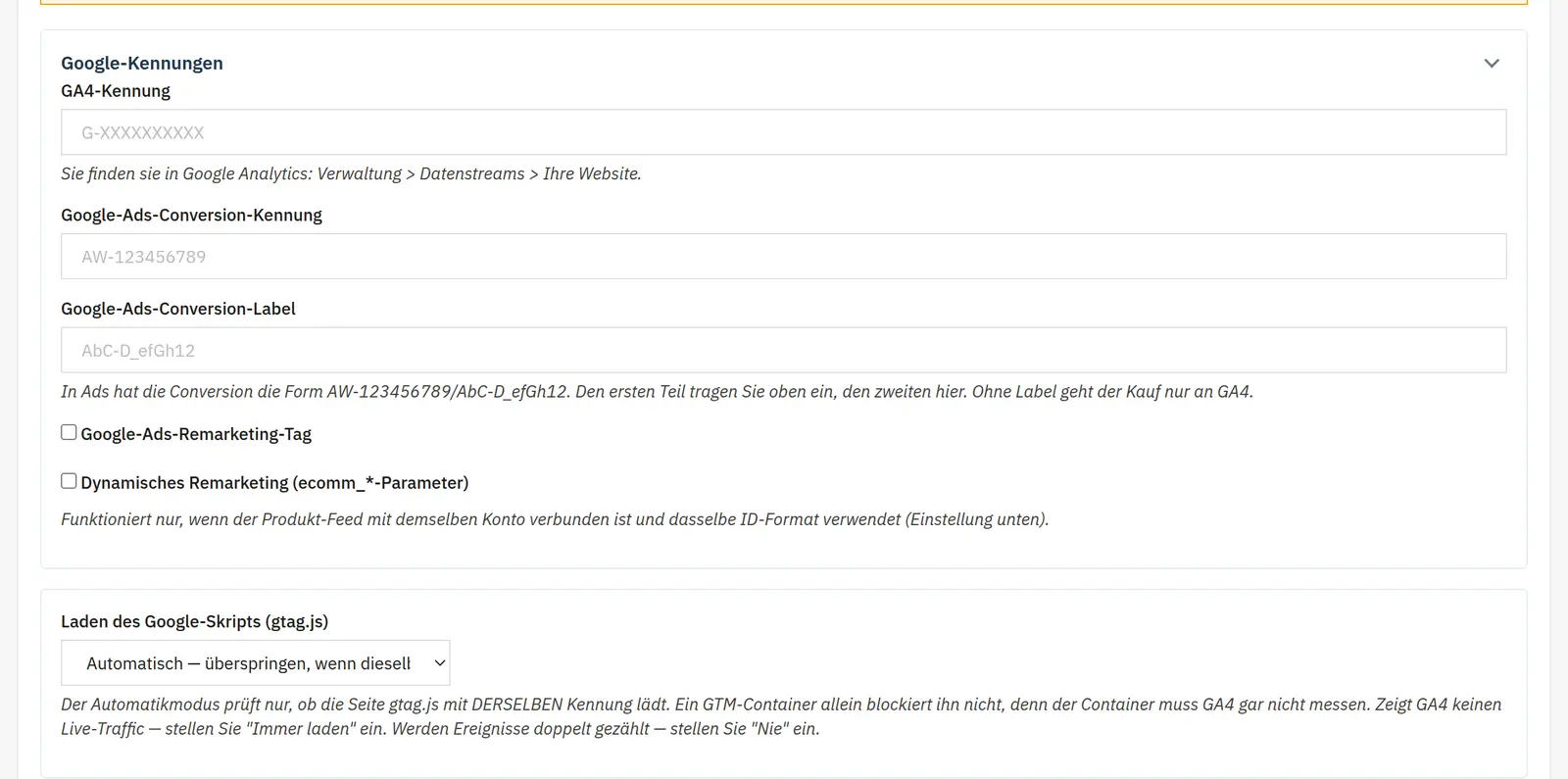Click the Dynamisches Remarketing (ecomm_*-Parameter) label
This screenshot has width=1568, height=779.
click(x=274, y=483)
